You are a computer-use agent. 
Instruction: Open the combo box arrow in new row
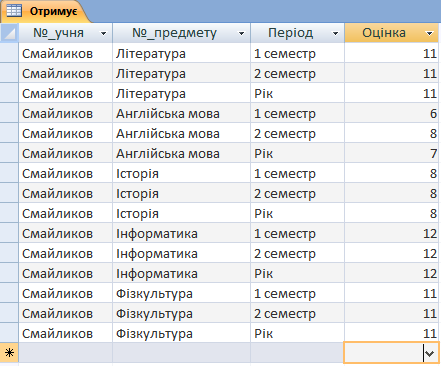tap(430, 353)
